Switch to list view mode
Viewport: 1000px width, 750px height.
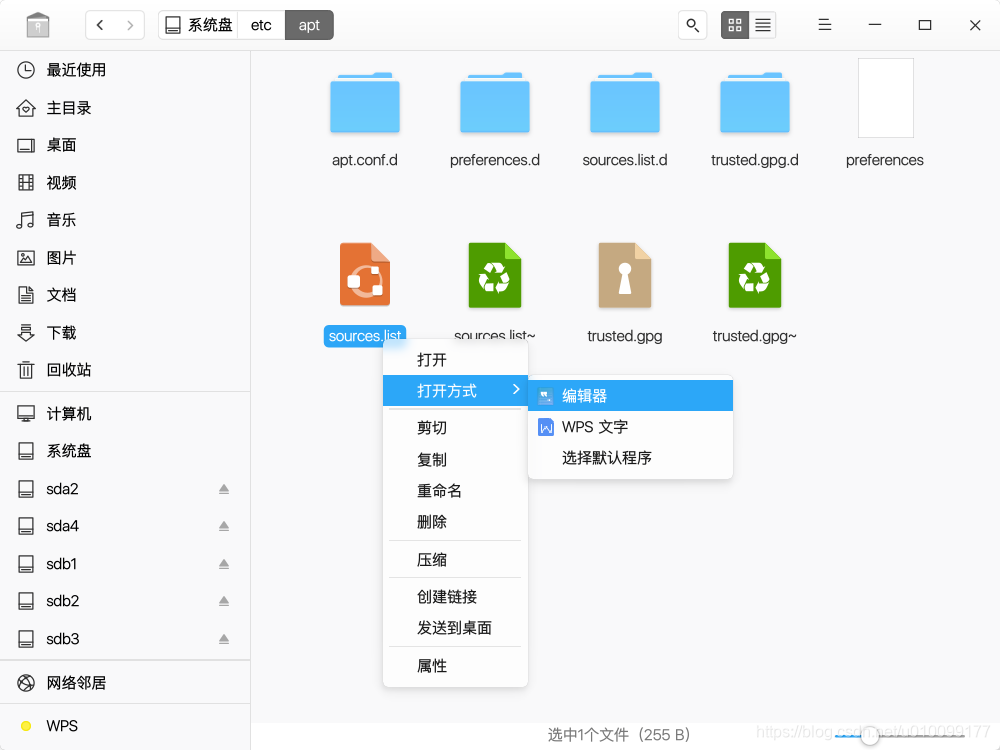pyautogui.click(x=763, y=24)
